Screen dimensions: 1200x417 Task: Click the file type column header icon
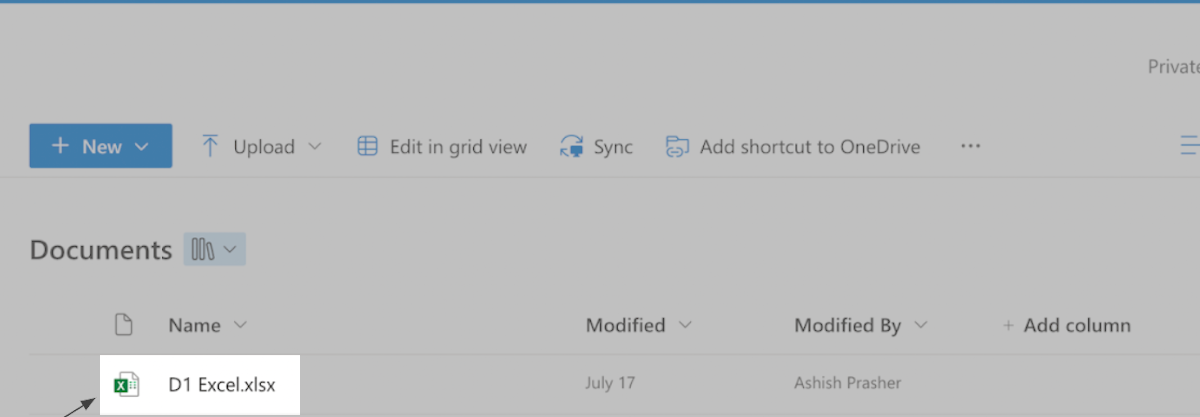(x=123, y=325)
